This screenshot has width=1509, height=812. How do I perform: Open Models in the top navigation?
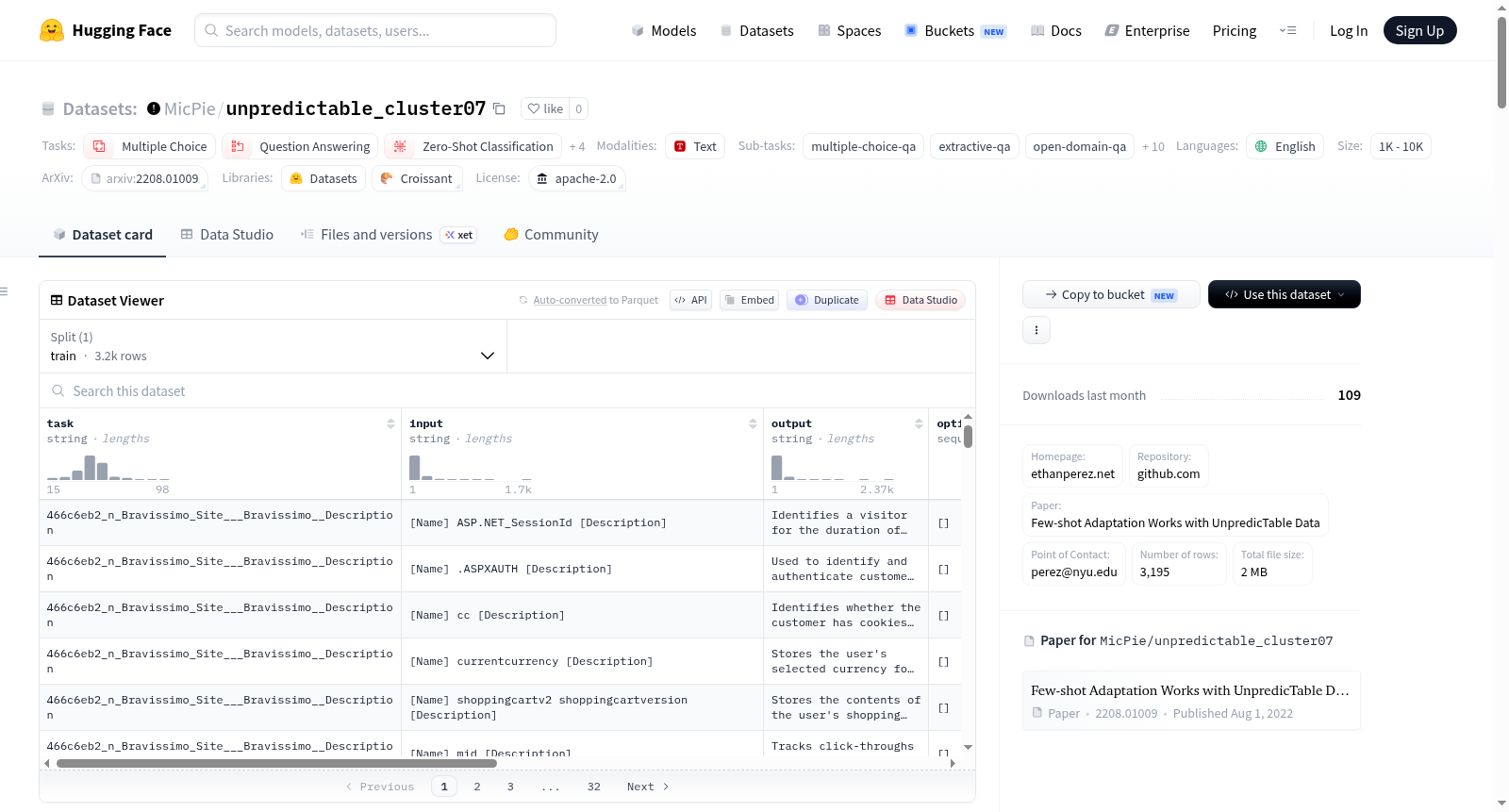664,30
